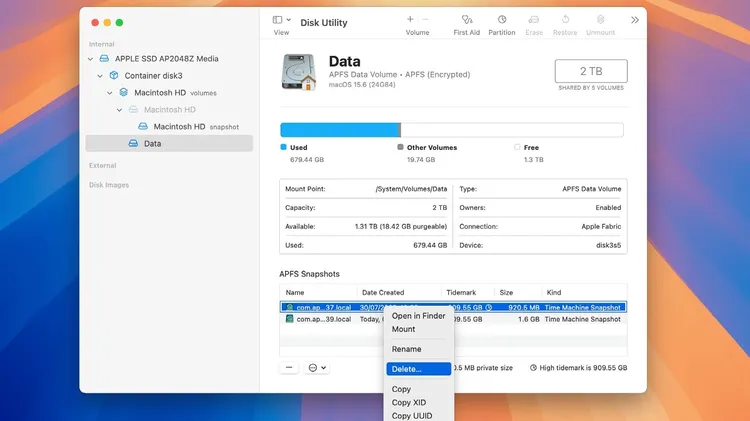This screenshot has height=421, width=750.
Task: Click the Restore toolbar icon
Action: tap(565, 20)
